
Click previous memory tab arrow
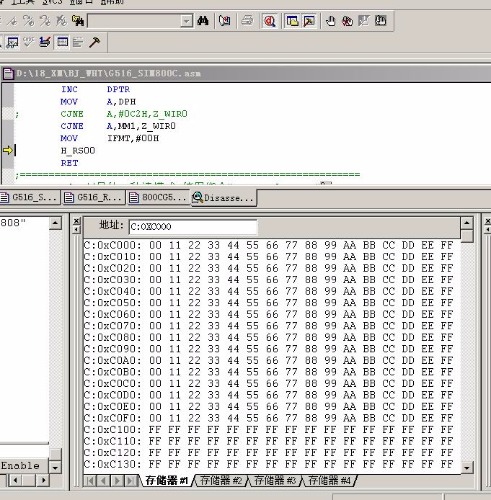103,481
